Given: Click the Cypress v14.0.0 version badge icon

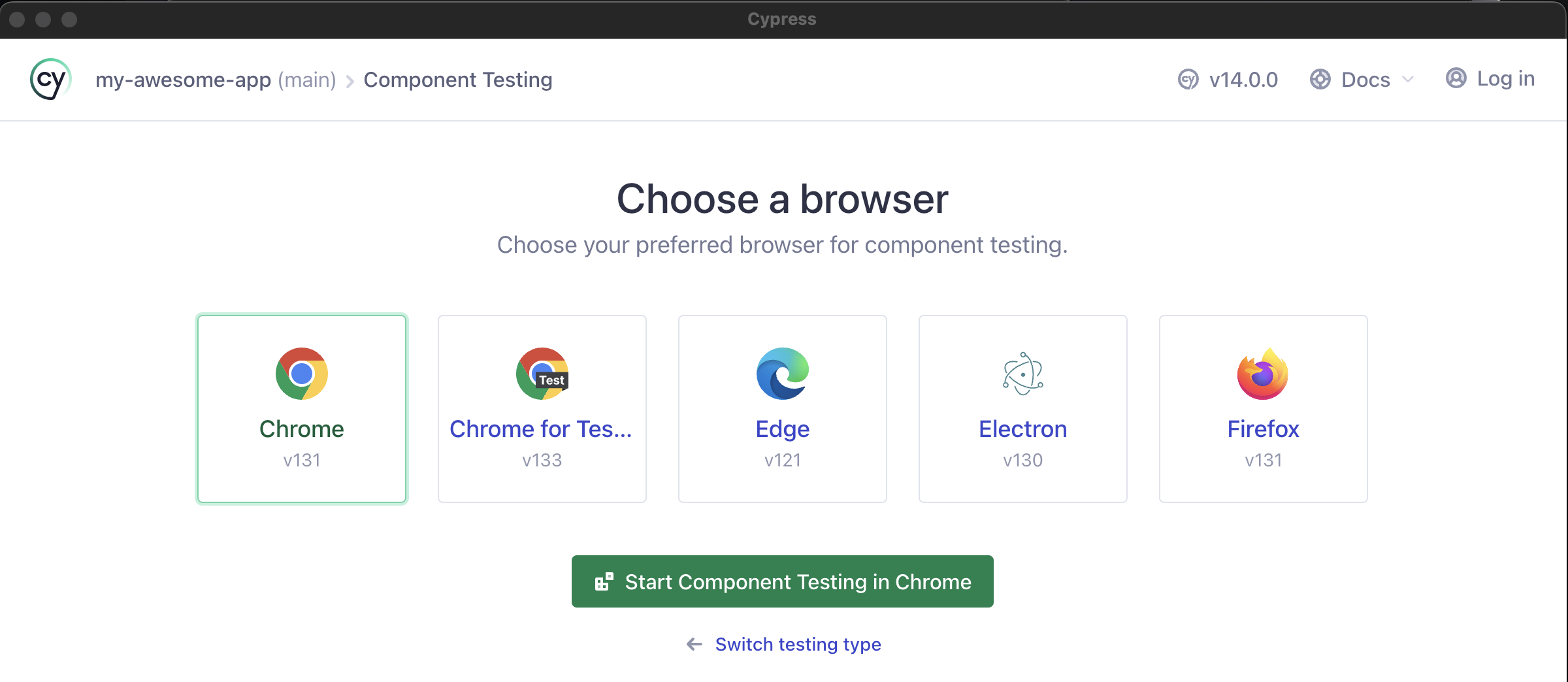Looking at the screenshot, I should [1188, 79].
